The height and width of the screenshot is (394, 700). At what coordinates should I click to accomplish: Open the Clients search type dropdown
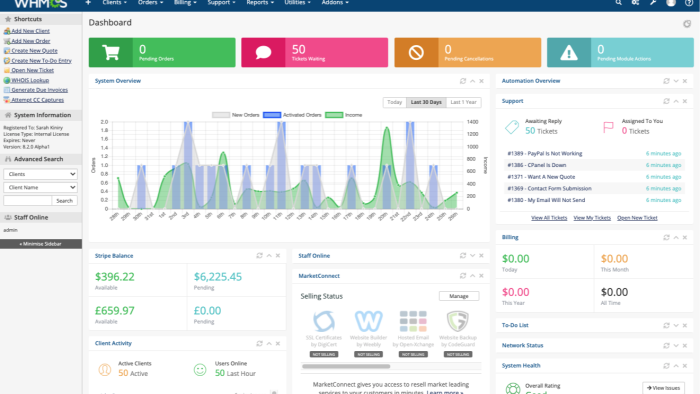click(40, 174)
